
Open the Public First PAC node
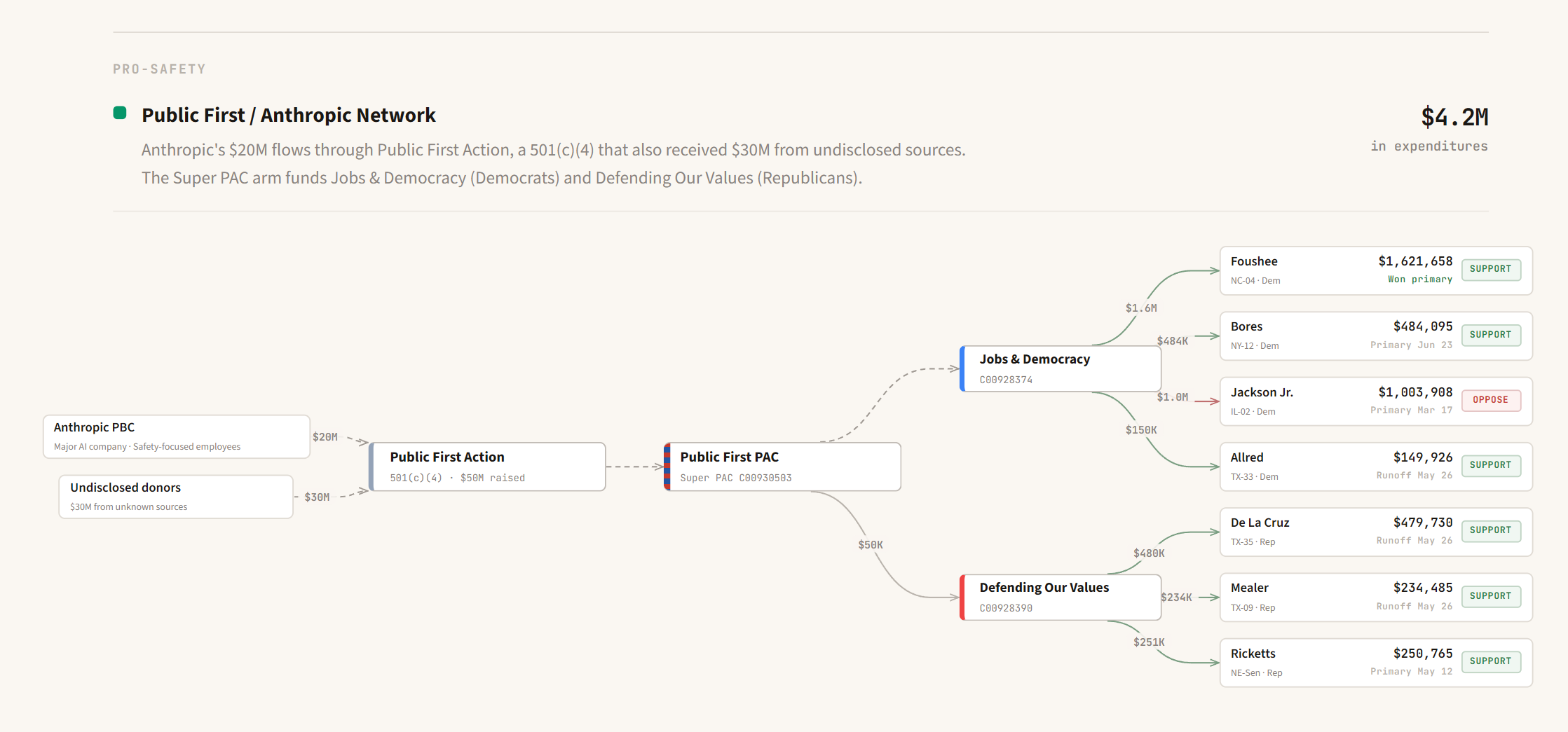coord(782,467)
